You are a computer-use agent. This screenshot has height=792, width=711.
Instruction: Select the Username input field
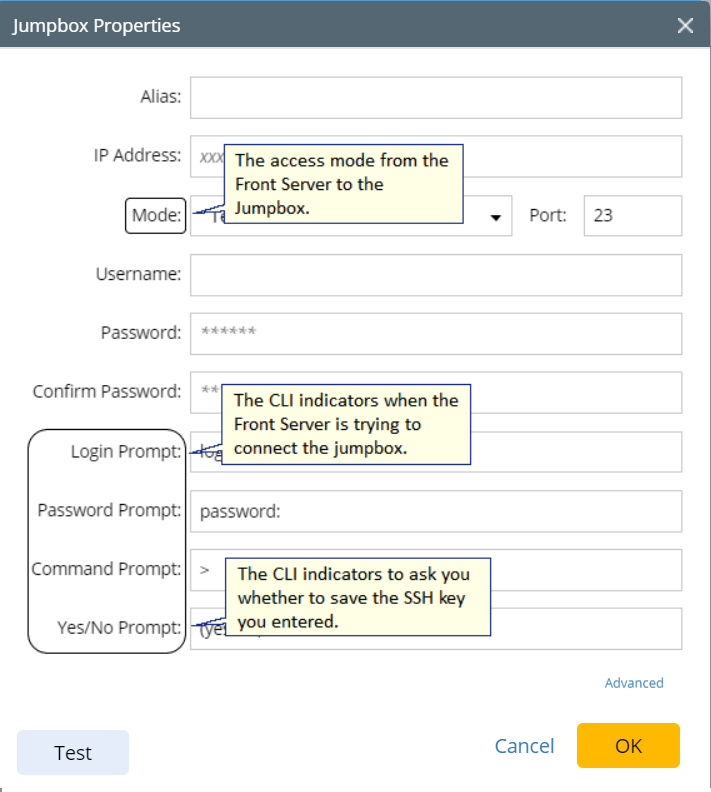coord(436,275)
